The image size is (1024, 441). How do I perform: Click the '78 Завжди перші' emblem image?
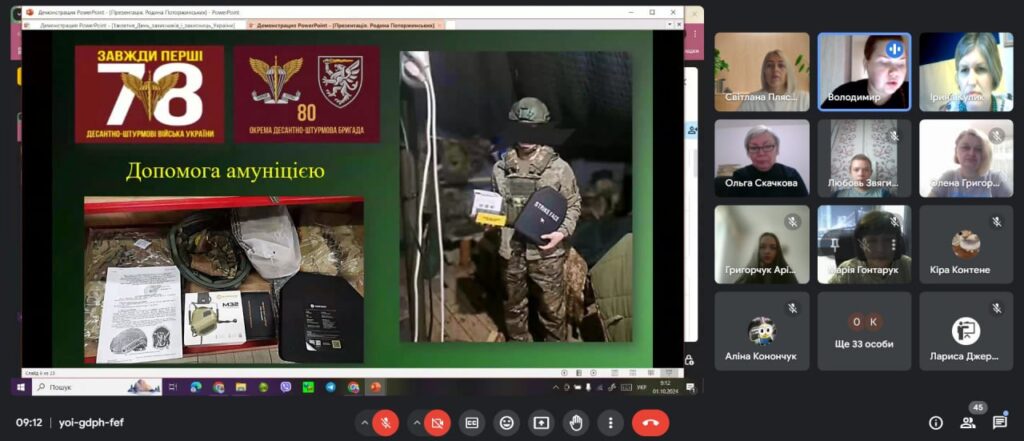point(150,94)
